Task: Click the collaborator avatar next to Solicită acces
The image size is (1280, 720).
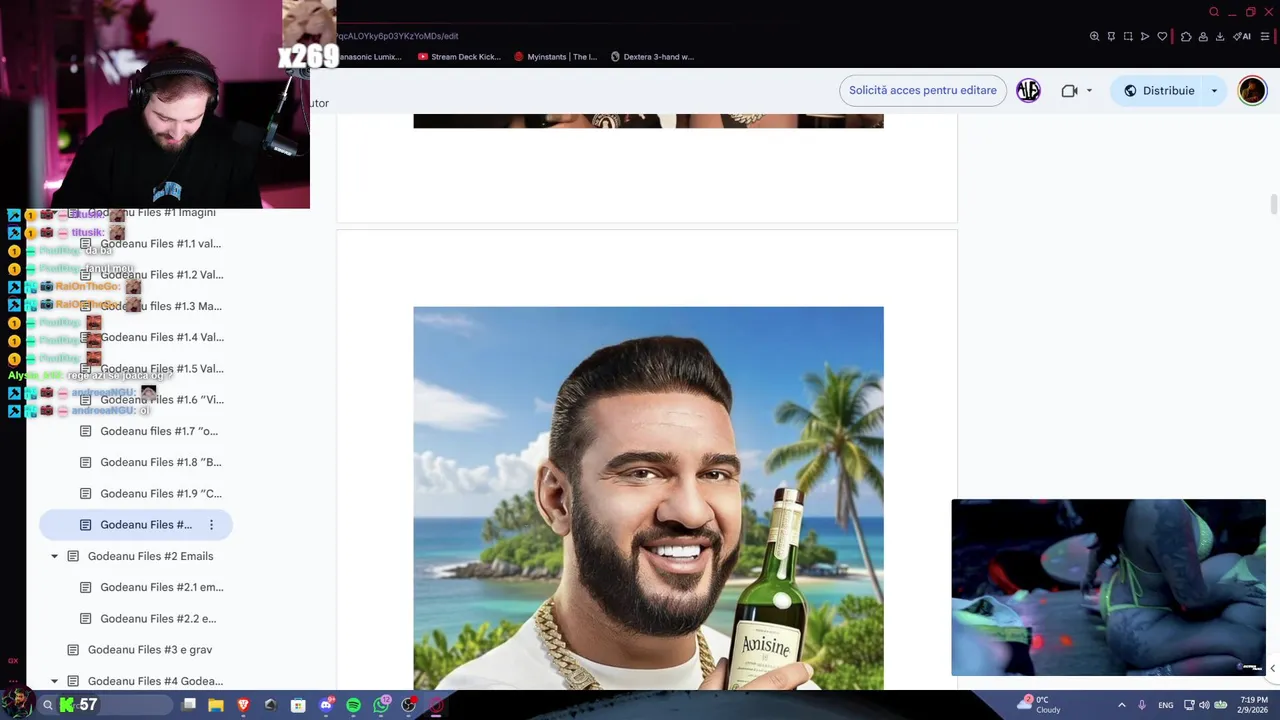Action: pyautogui.click(x=1028, y=90)
